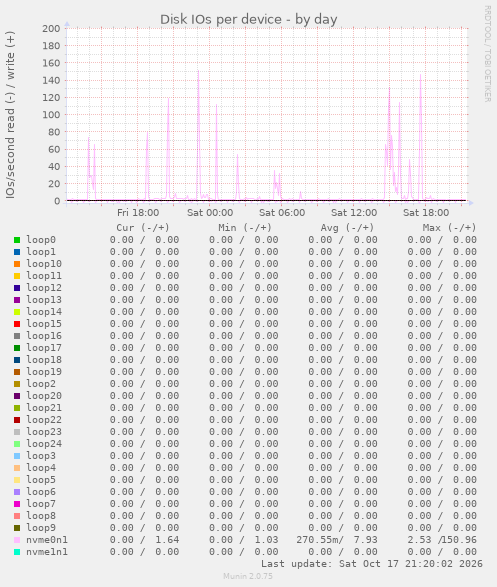Click the 'Sat 12:00' x-axis label
The width and height of the screenshot is (497, 587).
354,213
